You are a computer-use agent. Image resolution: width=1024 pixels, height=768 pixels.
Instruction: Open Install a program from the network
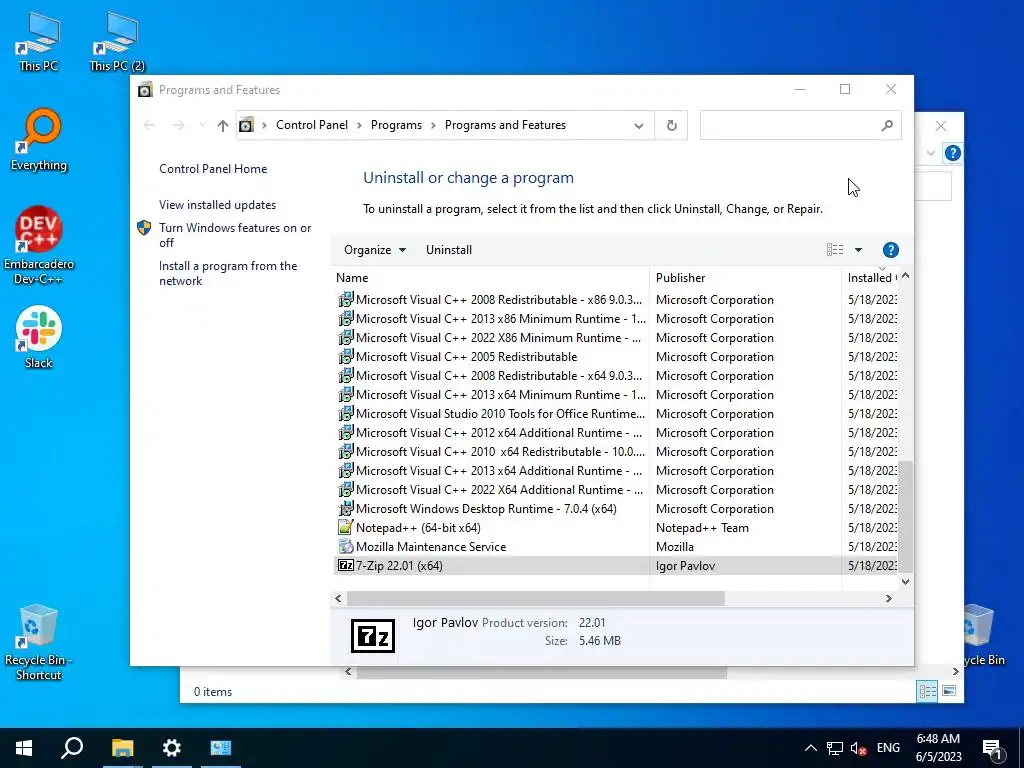tap(228, 273)
